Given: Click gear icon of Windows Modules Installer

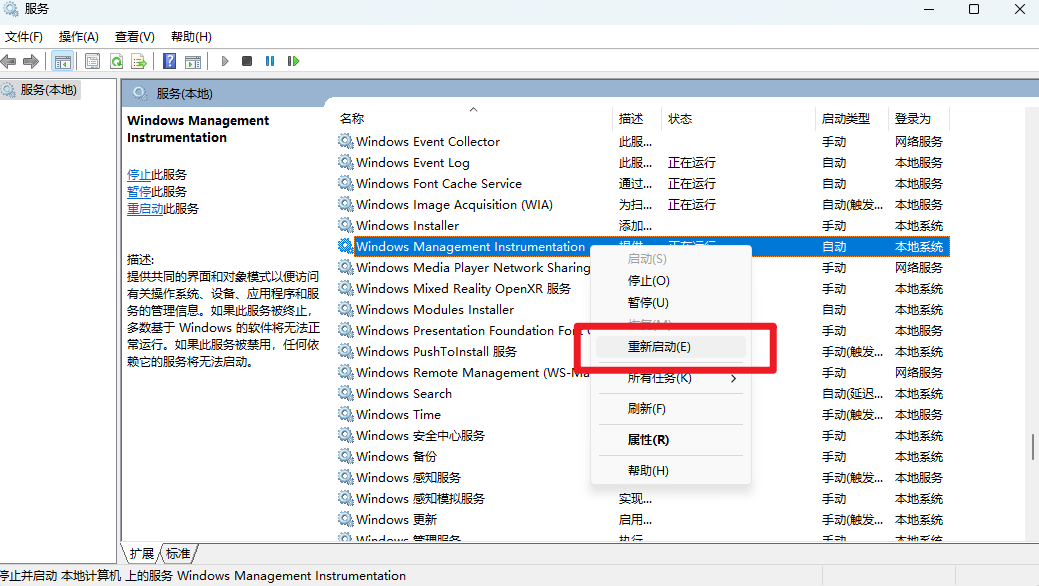Looking at the screenshot, I should tap(345, 310).
